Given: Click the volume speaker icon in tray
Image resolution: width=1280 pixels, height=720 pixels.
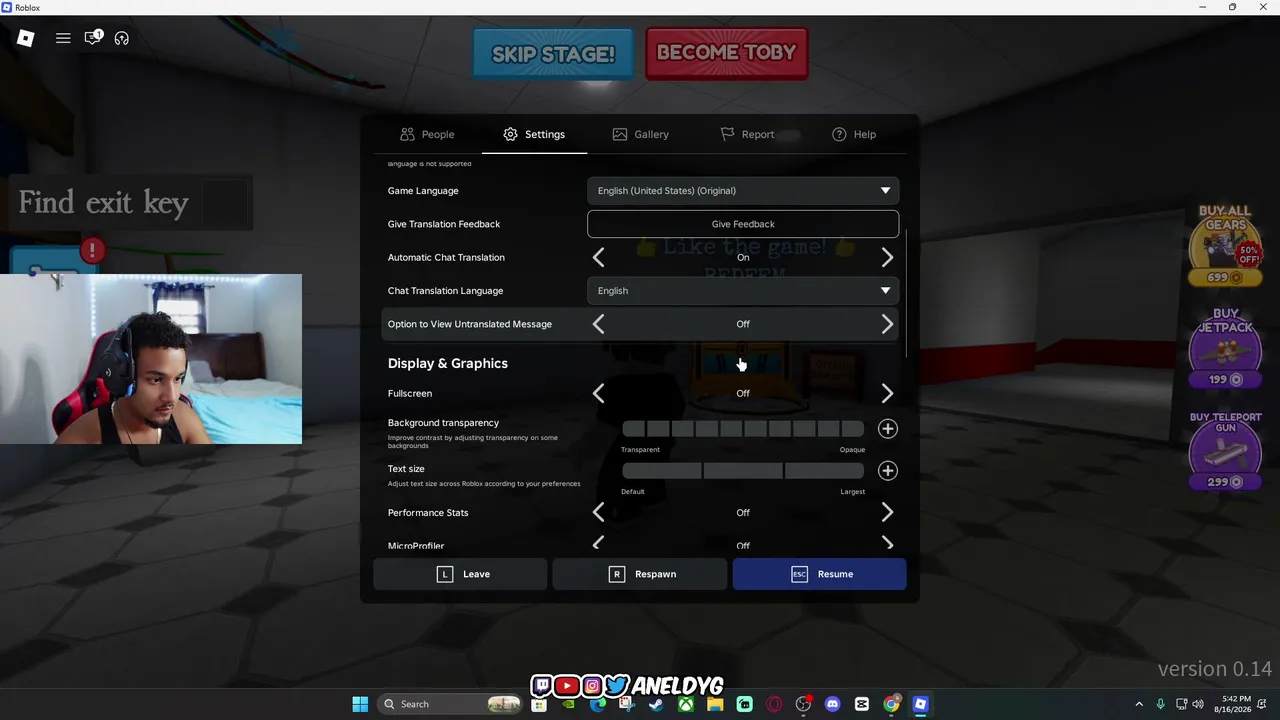Looking at the screenshot, I should [x=1198, y=704].
